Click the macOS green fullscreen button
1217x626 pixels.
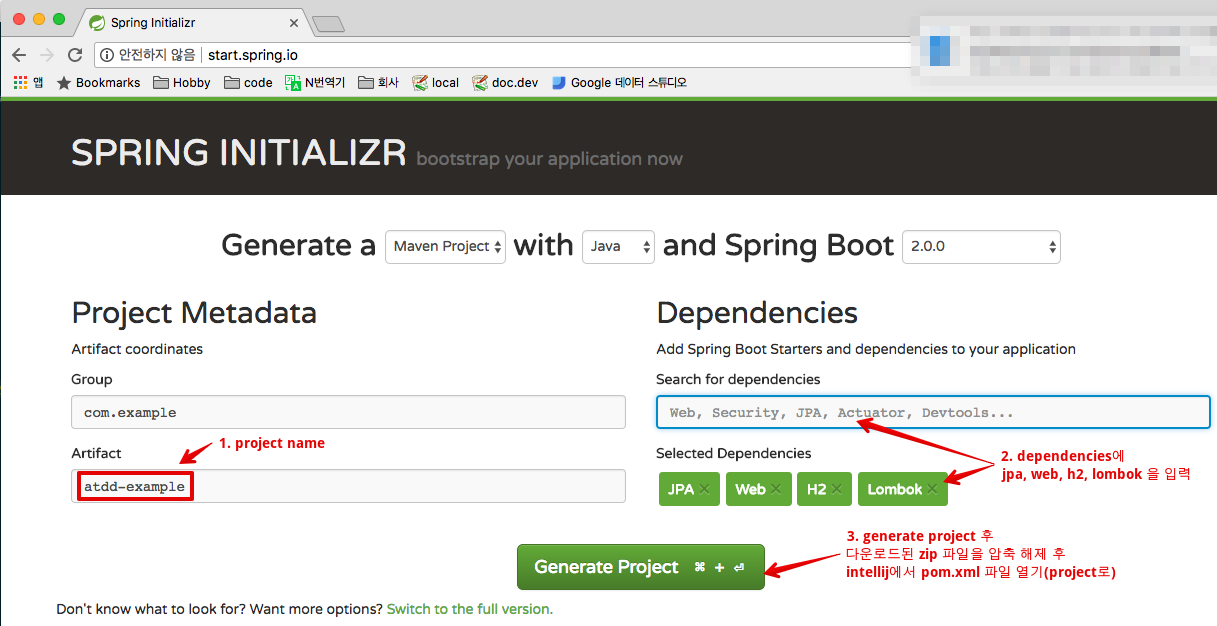point(59,19)
